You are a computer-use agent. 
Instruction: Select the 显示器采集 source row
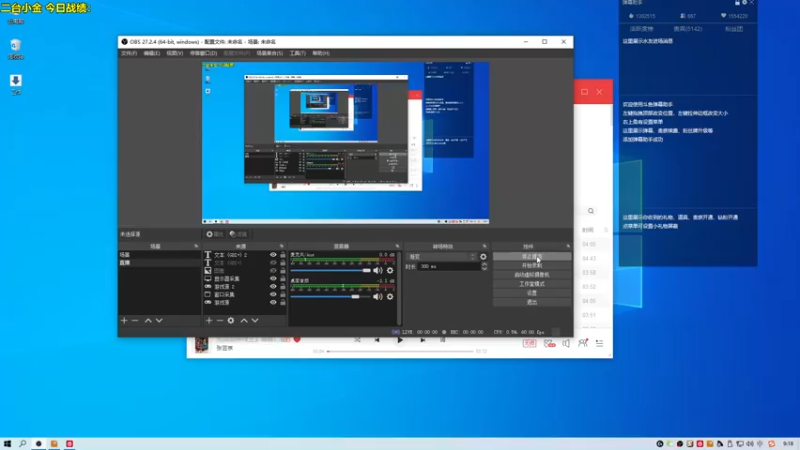(x=244, y=279)
